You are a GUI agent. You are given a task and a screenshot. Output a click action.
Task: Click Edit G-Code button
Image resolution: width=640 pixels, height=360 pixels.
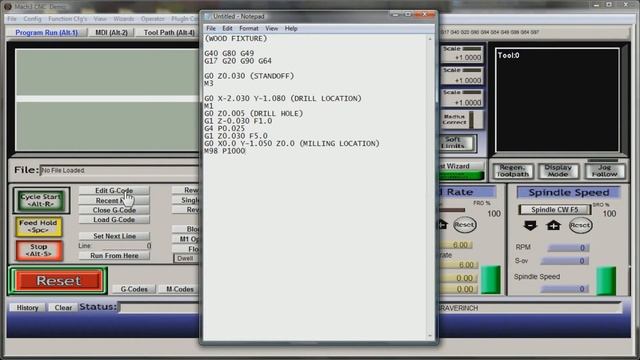114,191
